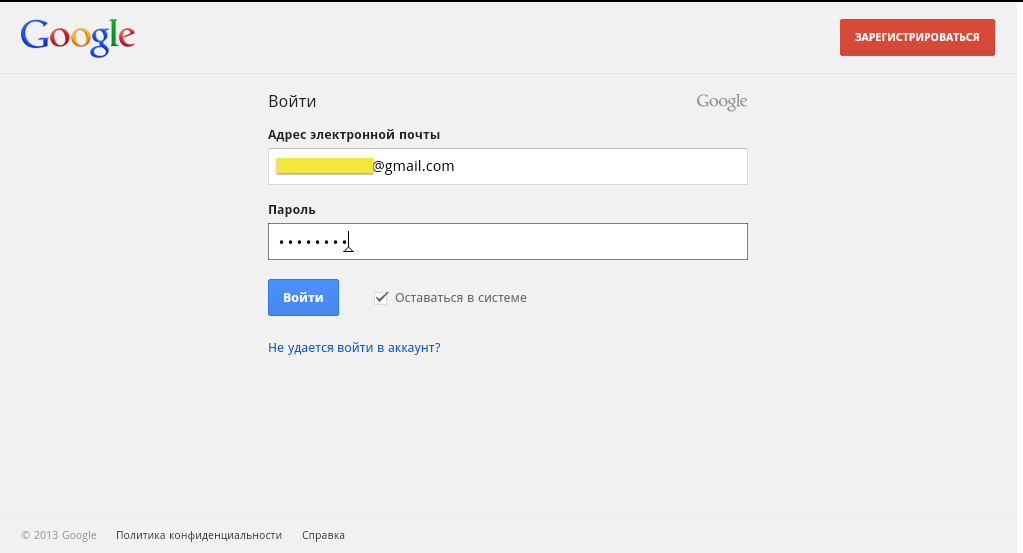Click the Адрес электронной почты label
The image size is (1023, 553).
point(354,134)
